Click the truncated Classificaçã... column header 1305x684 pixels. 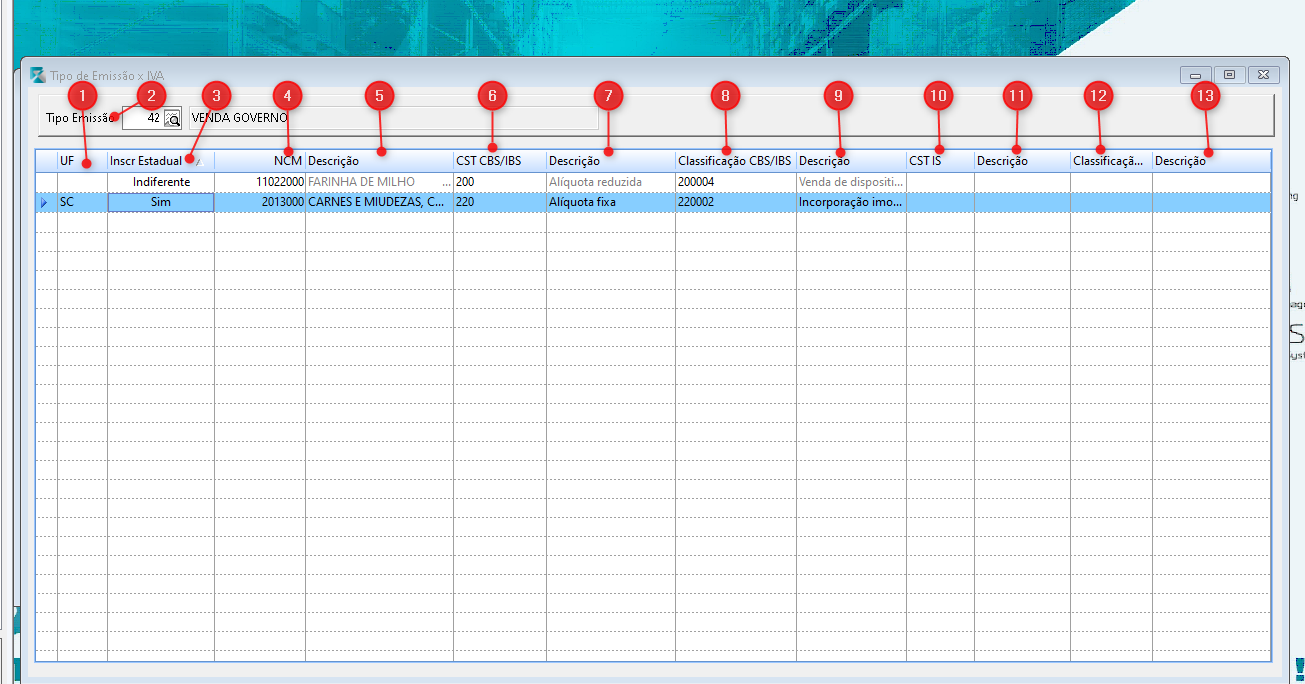(x=1111, y=161)
